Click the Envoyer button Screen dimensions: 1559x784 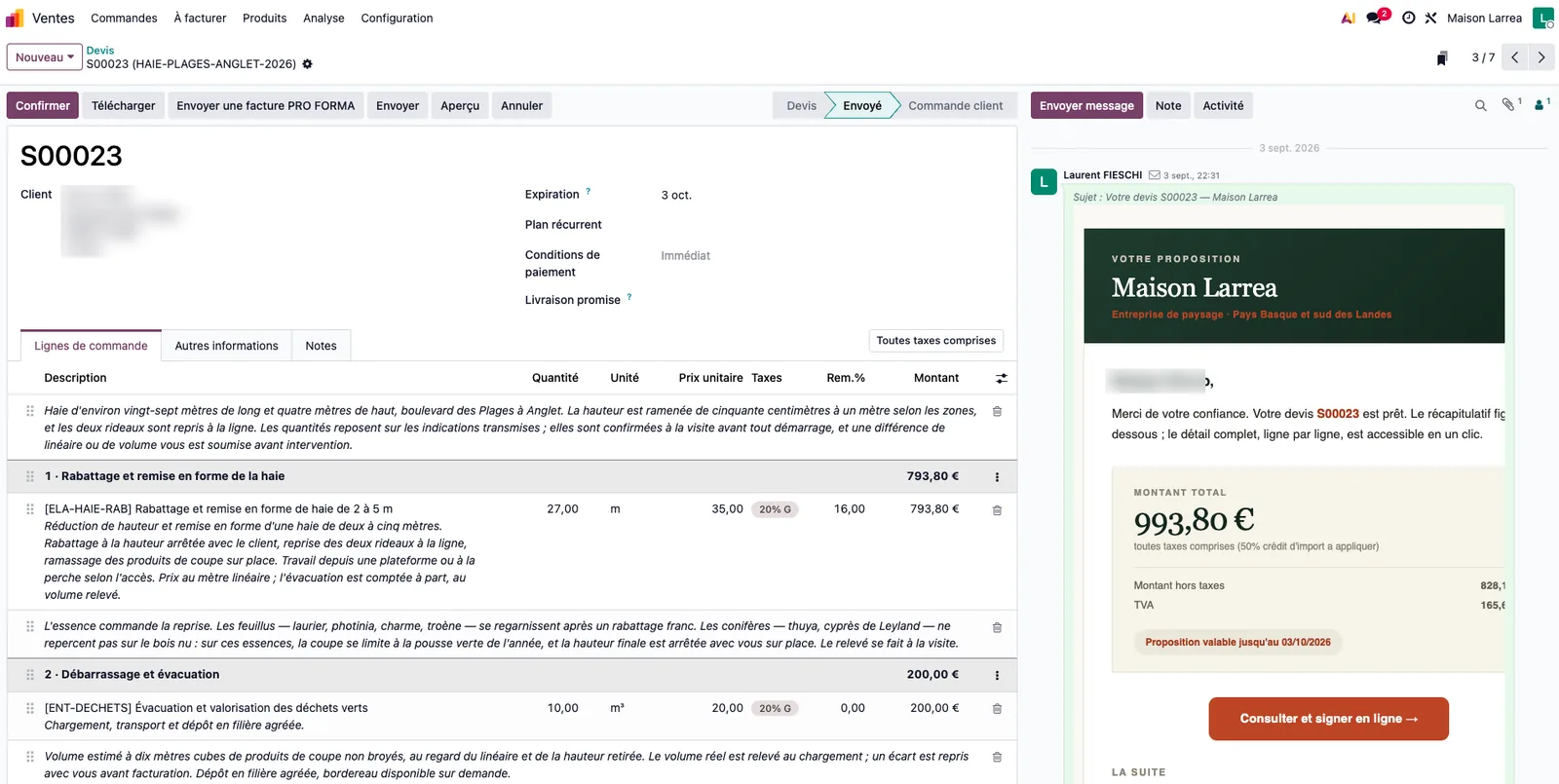398,105
